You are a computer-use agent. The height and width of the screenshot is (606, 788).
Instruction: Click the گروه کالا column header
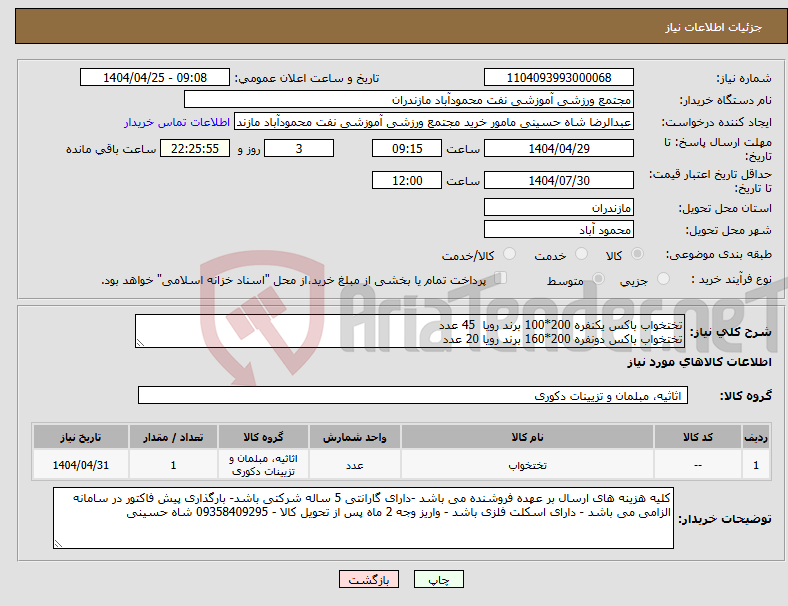[263, 437]
